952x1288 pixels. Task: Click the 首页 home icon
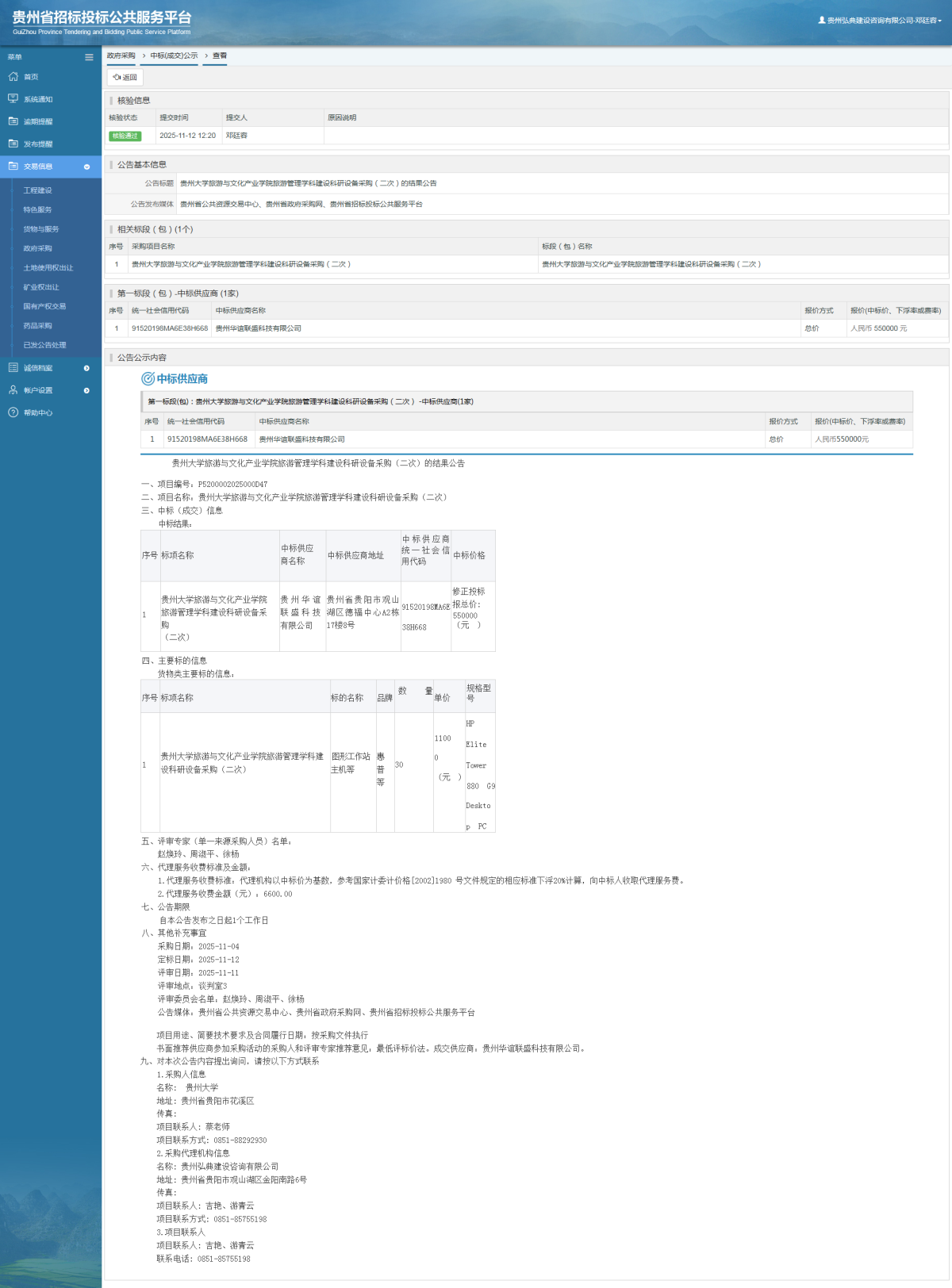pyautogui.click(x=13, y=77)
